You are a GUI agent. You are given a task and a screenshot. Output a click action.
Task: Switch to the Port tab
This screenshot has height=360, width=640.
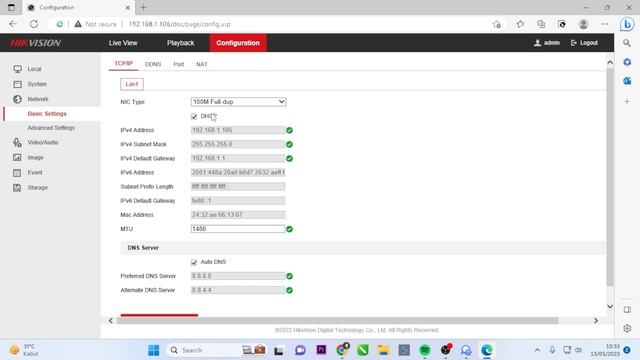pyautogui.click(x=178, y=64)
